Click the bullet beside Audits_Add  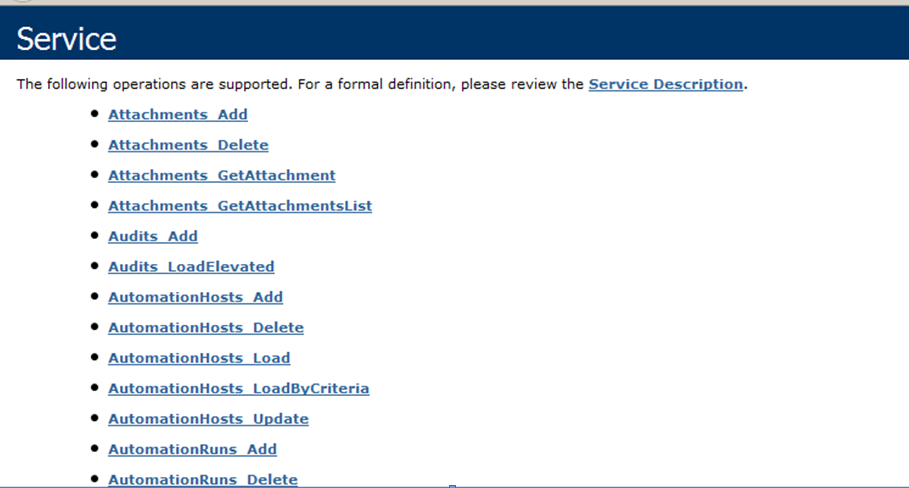95,235
